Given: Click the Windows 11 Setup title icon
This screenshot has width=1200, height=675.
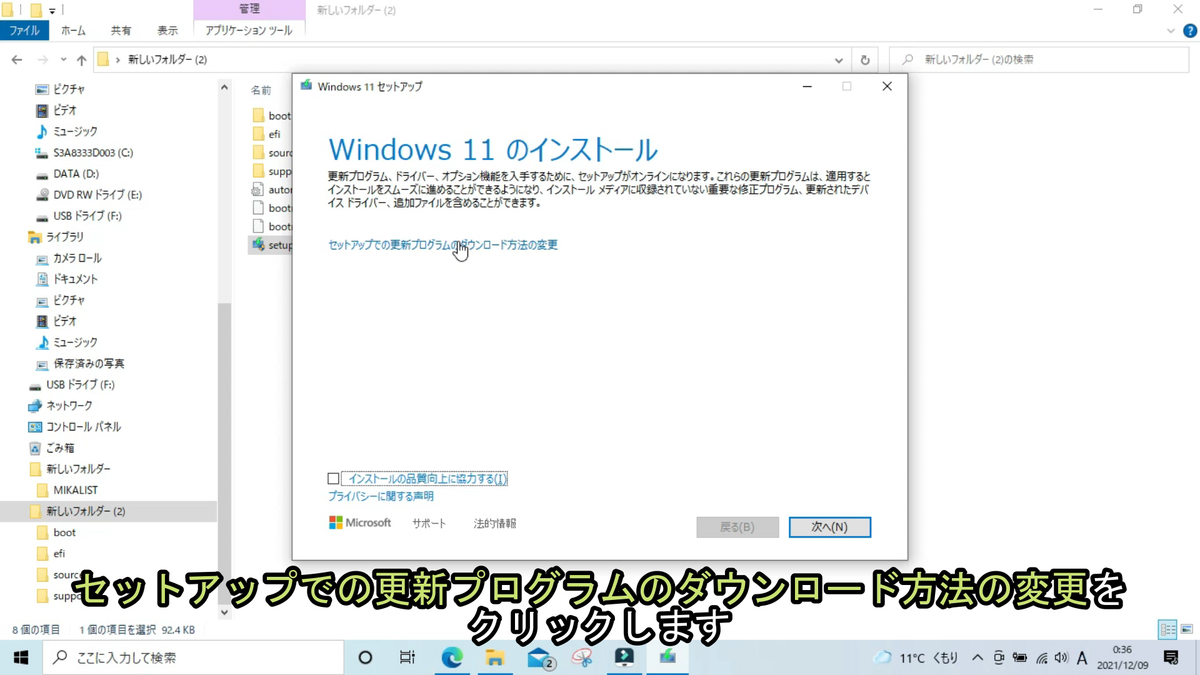Looking at the screenshot, I should 307,86.
